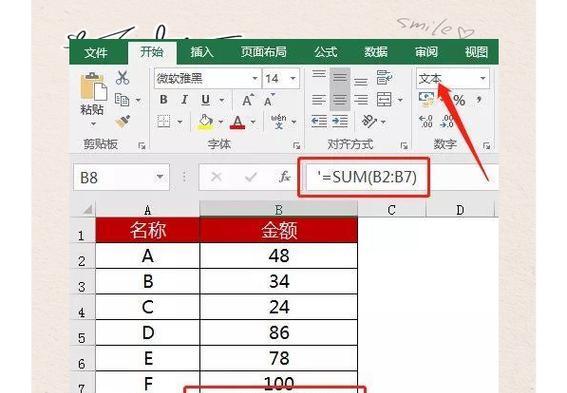Switch to 公式 ribbon tab

325,52
